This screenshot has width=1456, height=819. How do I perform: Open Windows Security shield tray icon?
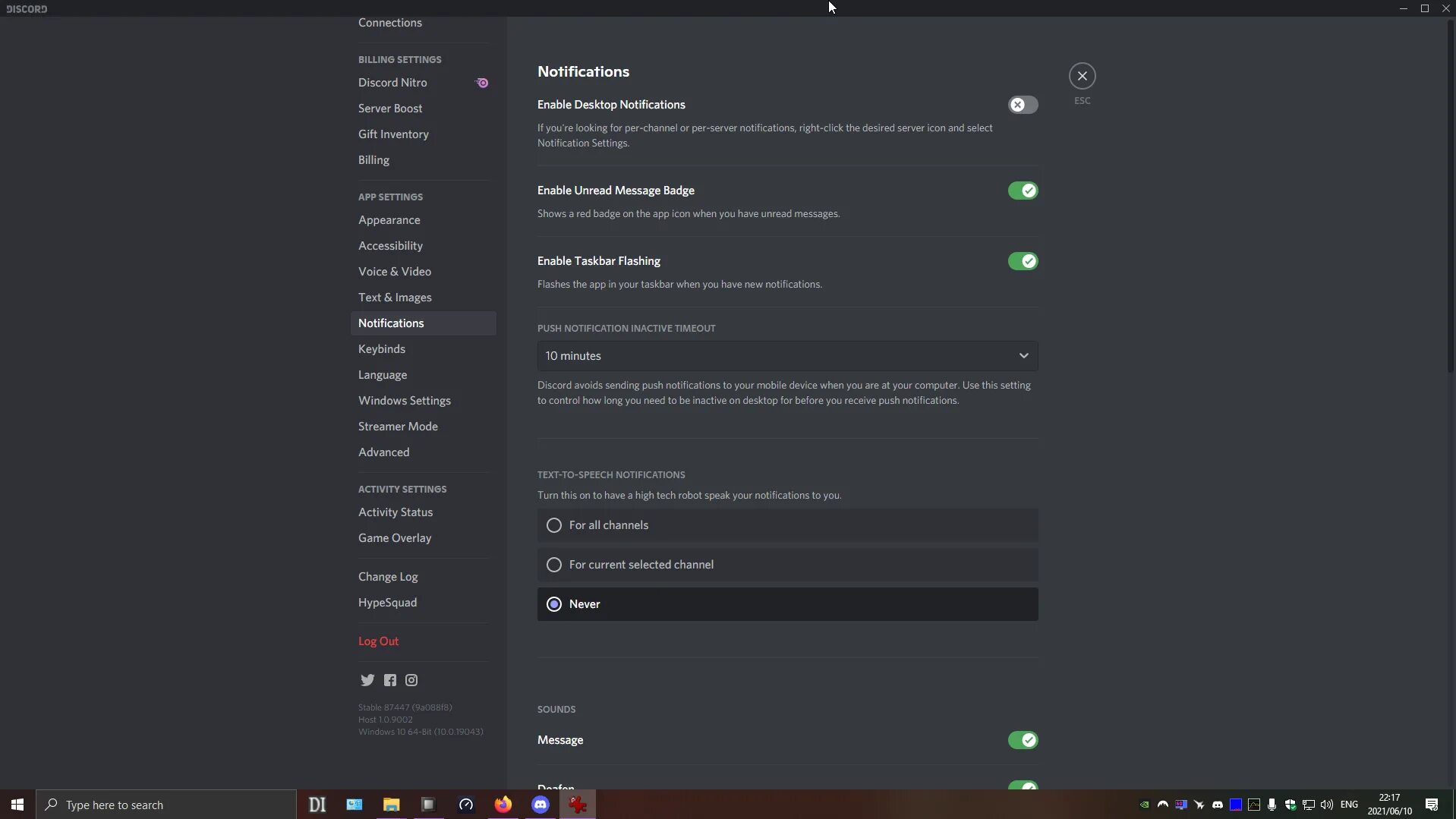pyautogui.click(x=1290, y=805)
